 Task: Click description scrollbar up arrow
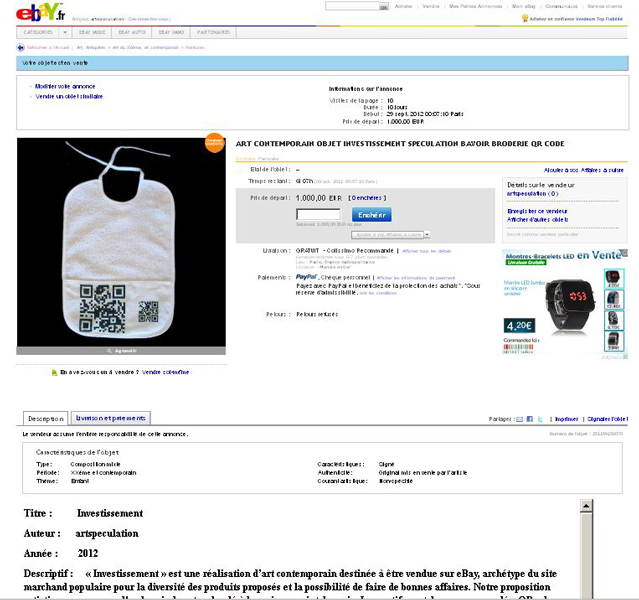[x=586, y=506]
